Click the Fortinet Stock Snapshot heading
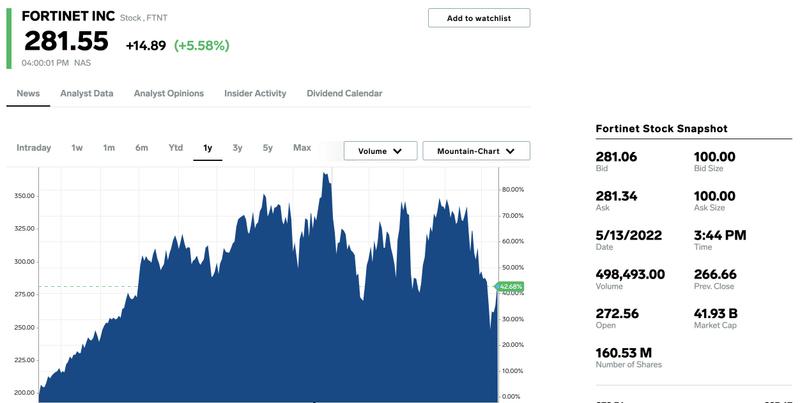 (x=661, y=129)
